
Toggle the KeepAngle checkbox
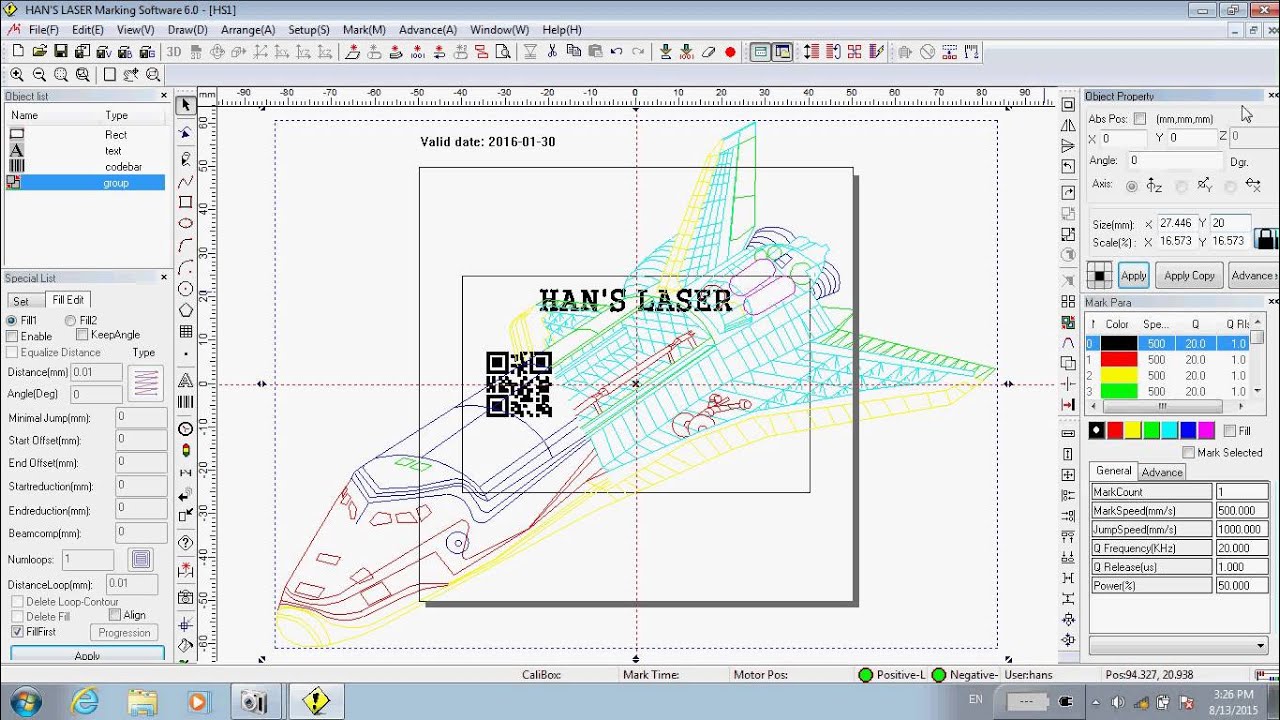(x=82, y=334)
